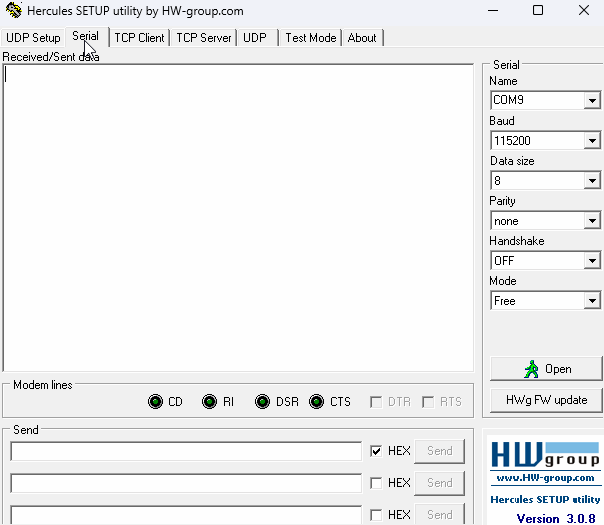The height and width of the screenshot is (525, 604).
Task: Enable HEX checkbox for third send line
Action: 376,515
